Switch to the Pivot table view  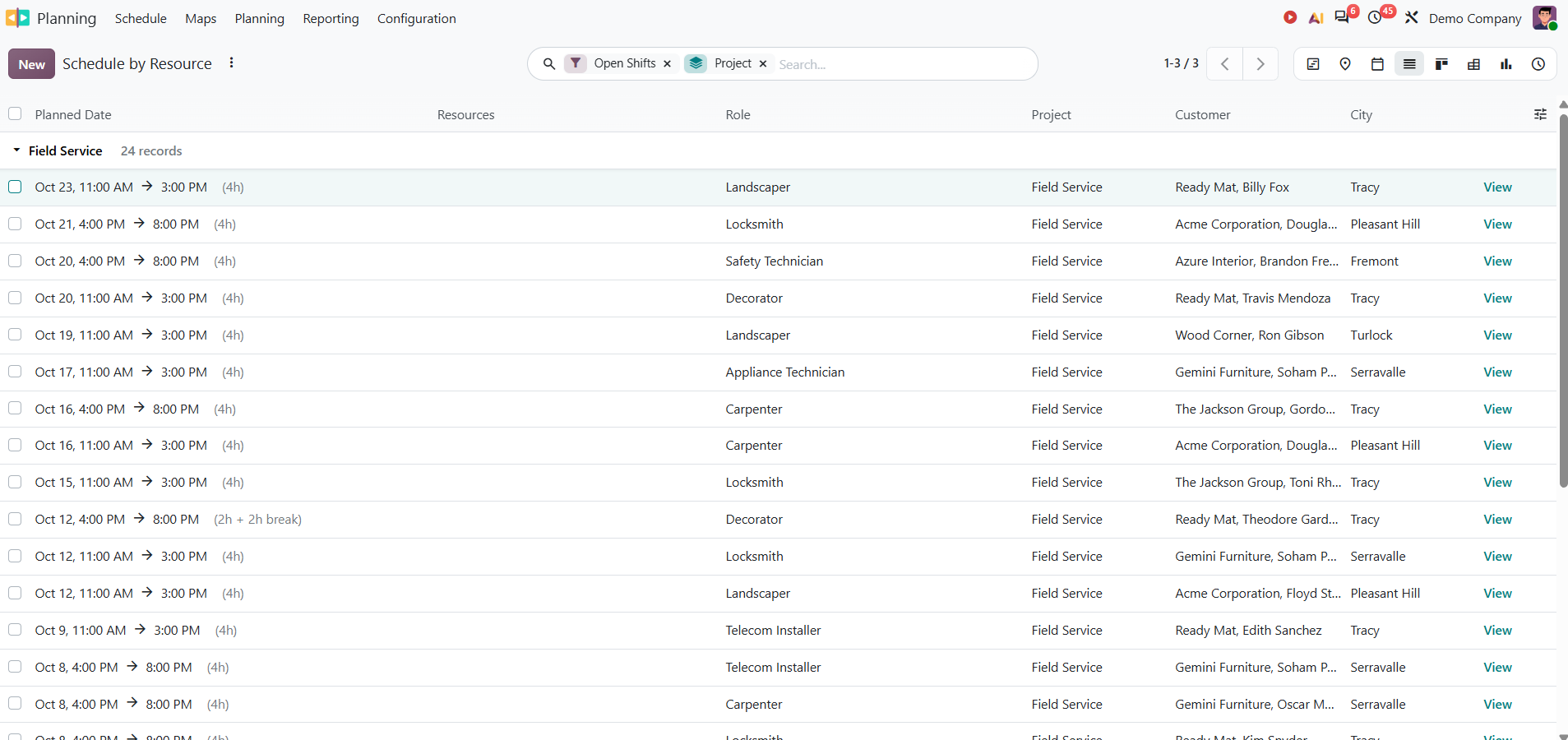(x=1473, y=64)
